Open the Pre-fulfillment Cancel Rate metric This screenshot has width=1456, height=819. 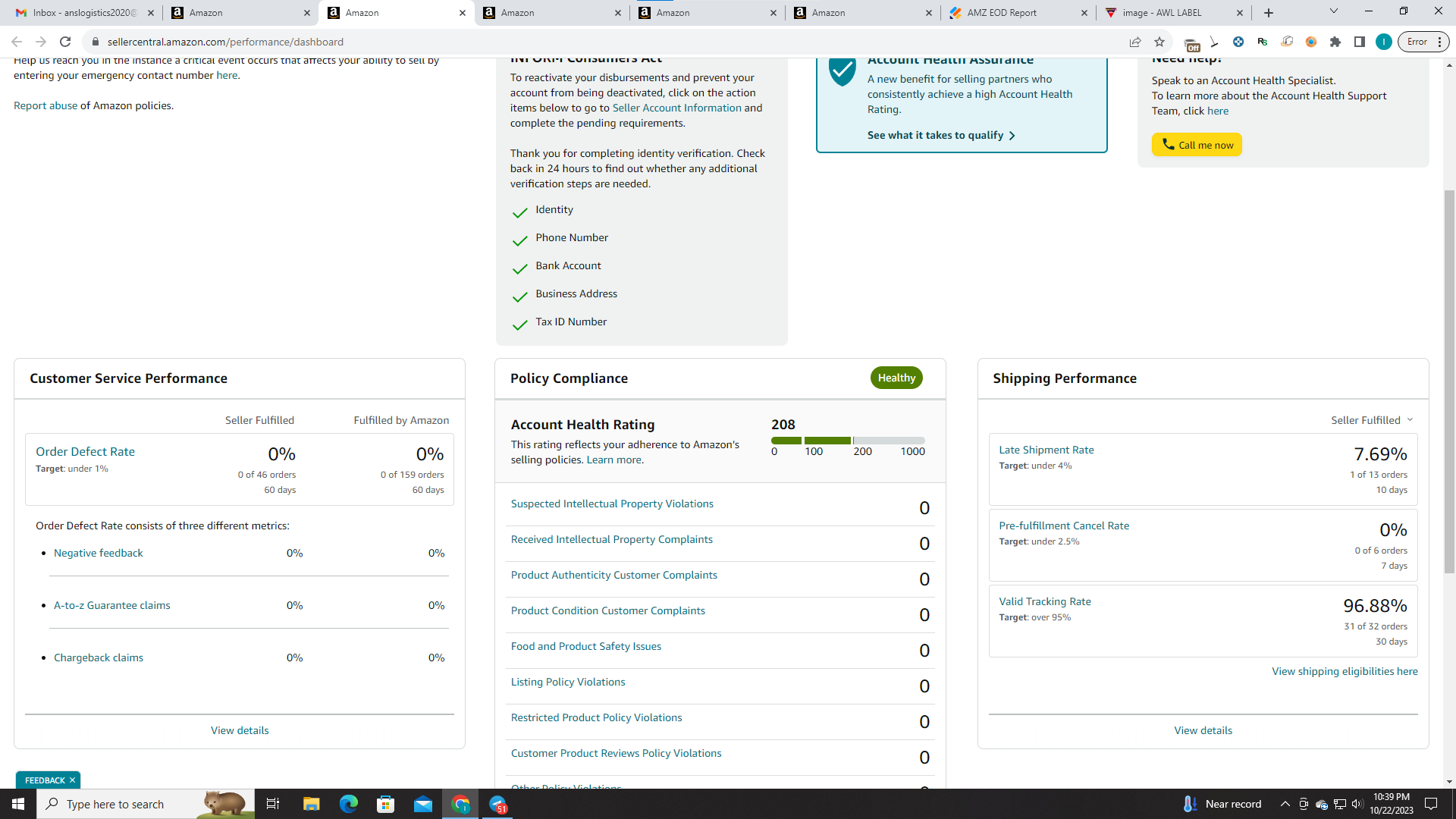[x=1064, y=526]
